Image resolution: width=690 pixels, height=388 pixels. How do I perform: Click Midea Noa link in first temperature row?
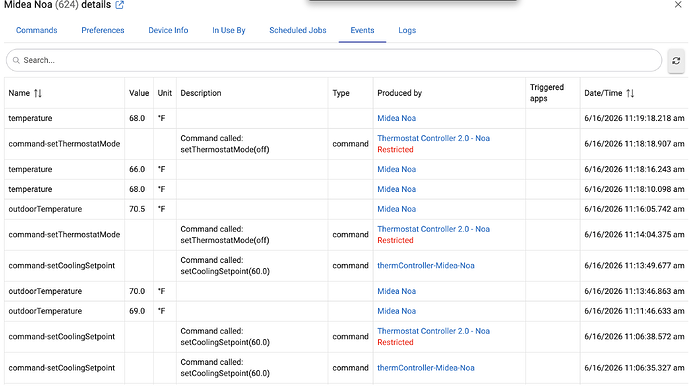click(396, 118)
